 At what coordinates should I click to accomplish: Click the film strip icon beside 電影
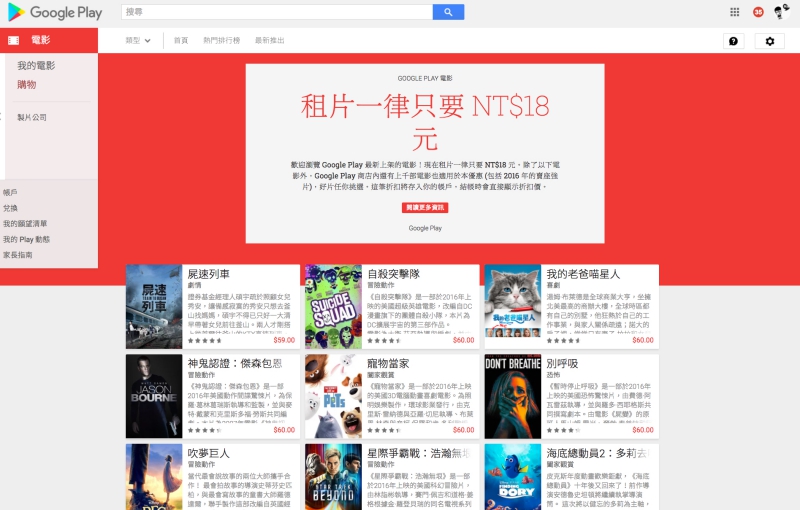click(x=14, y=40)
